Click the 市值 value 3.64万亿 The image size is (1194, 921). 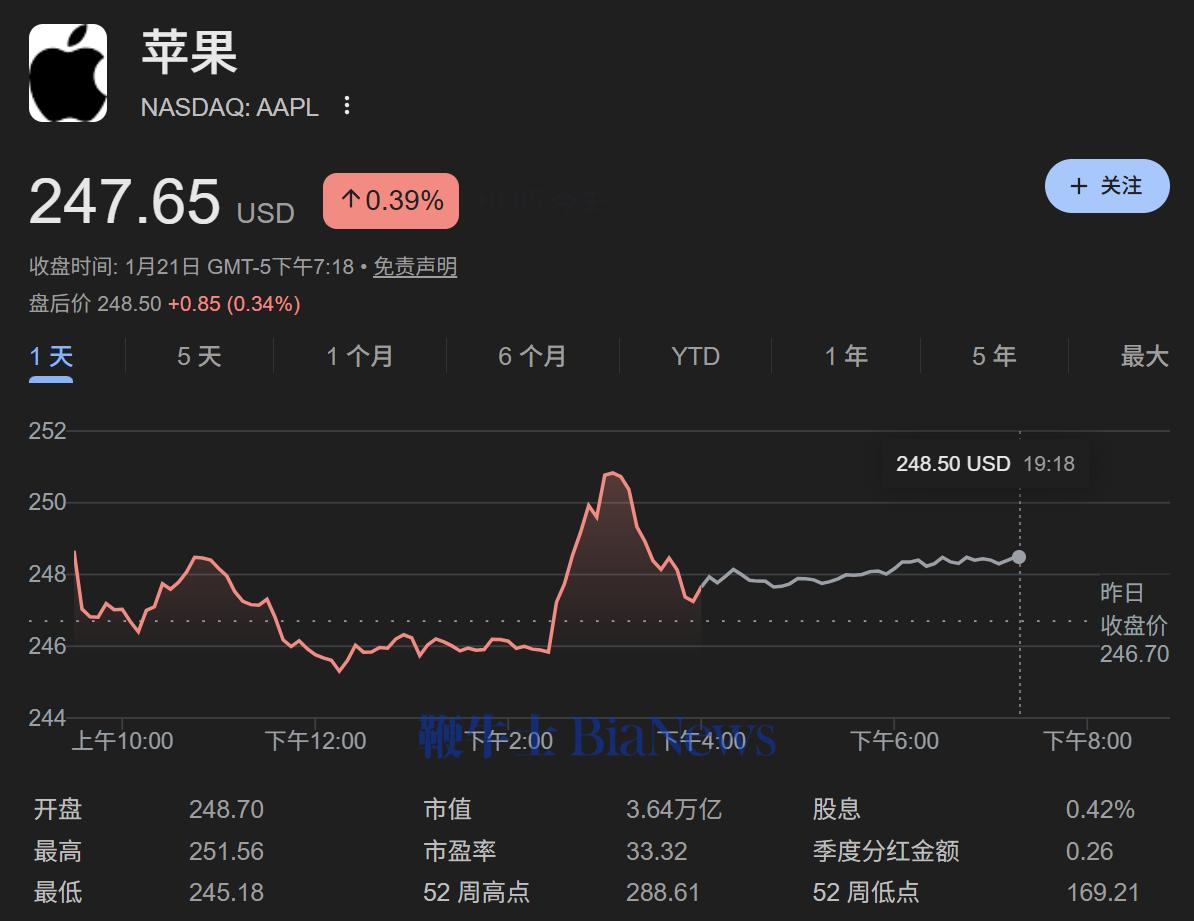click(x=673, y=809)
